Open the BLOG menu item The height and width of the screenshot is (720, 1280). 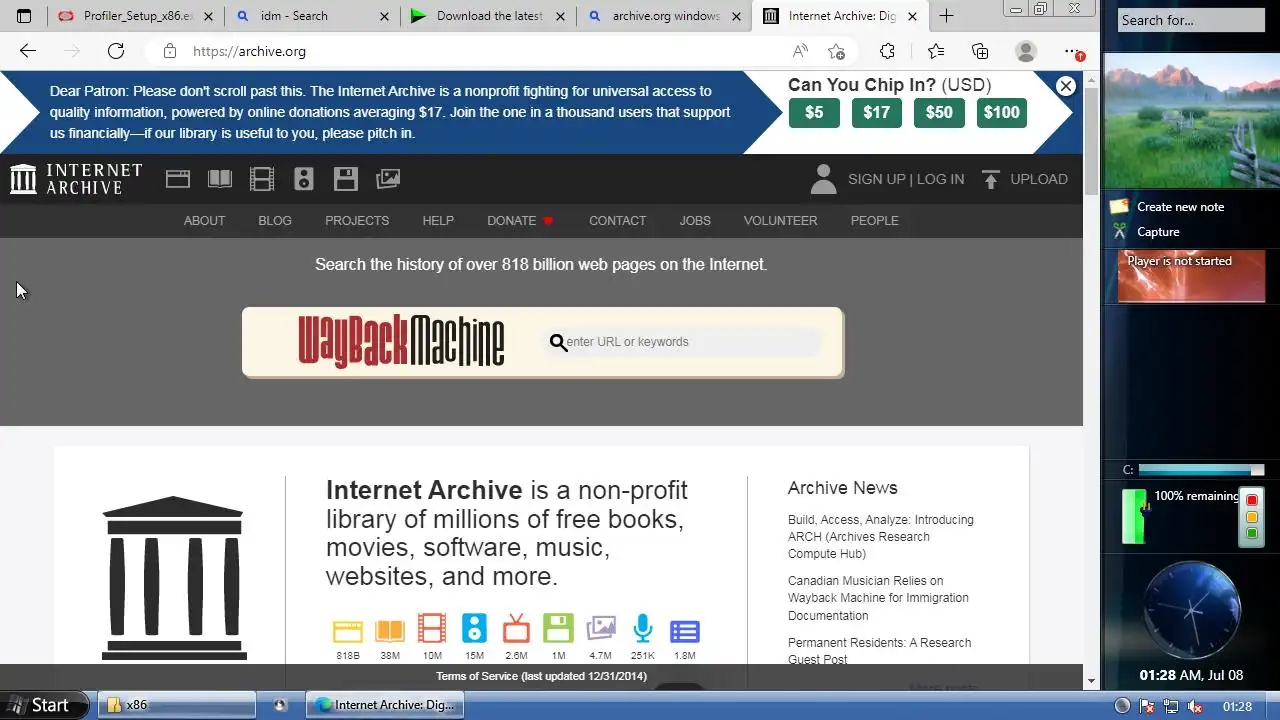(x=275, y=221)
